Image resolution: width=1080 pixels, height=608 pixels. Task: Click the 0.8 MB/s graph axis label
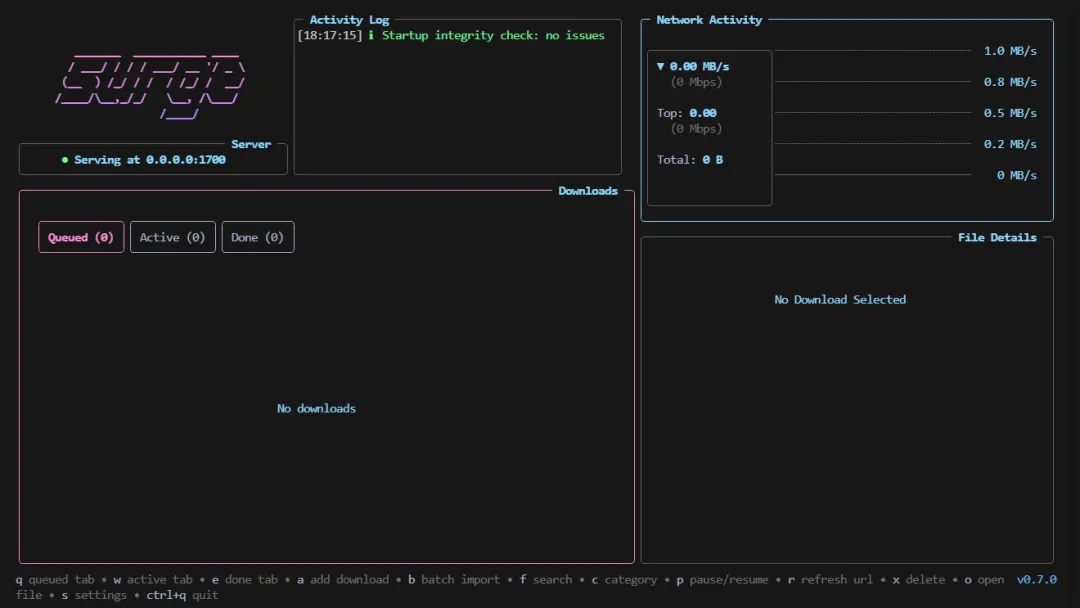tap(1010, 82)
